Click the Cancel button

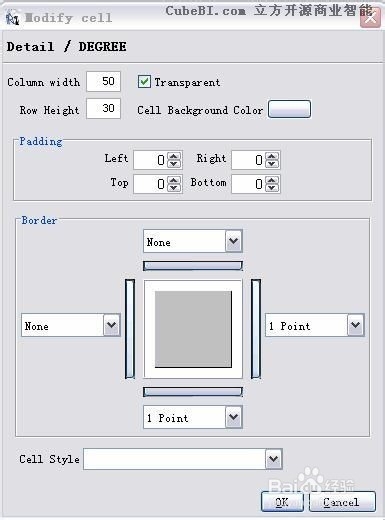(x=342, y=501)
